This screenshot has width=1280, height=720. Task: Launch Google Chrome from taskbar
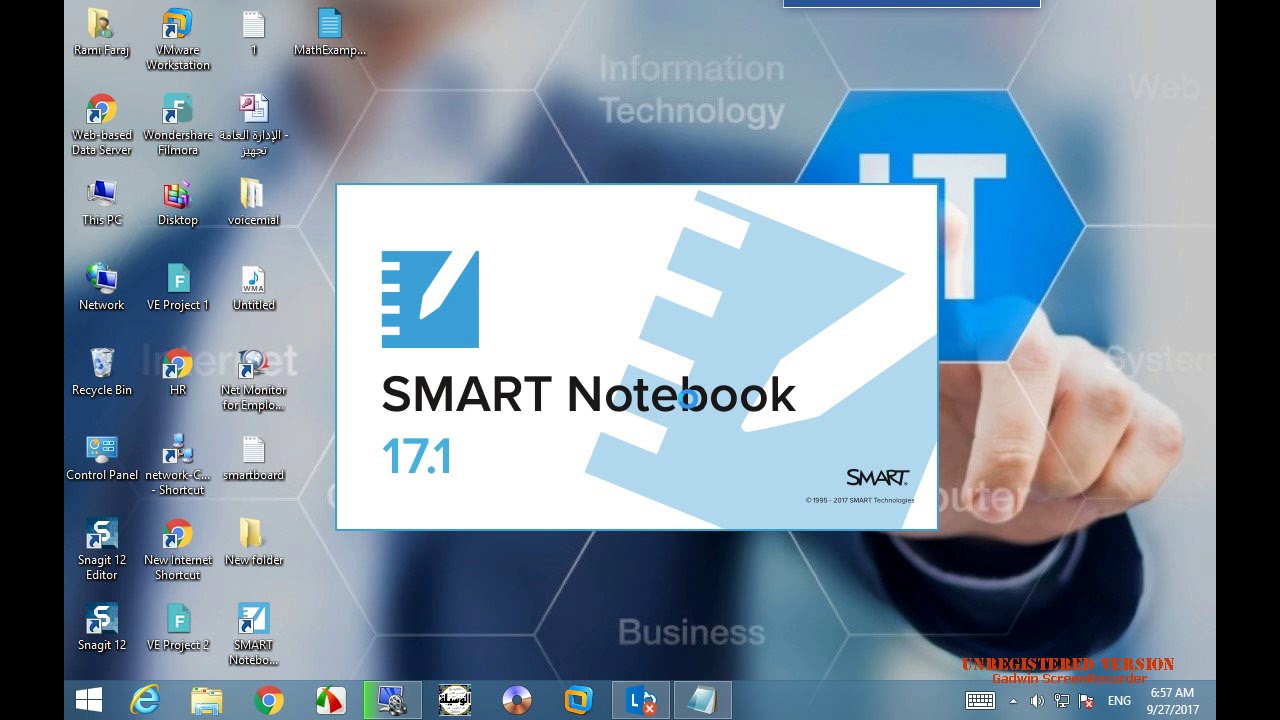pyautogui.click(x=269, y=701)
